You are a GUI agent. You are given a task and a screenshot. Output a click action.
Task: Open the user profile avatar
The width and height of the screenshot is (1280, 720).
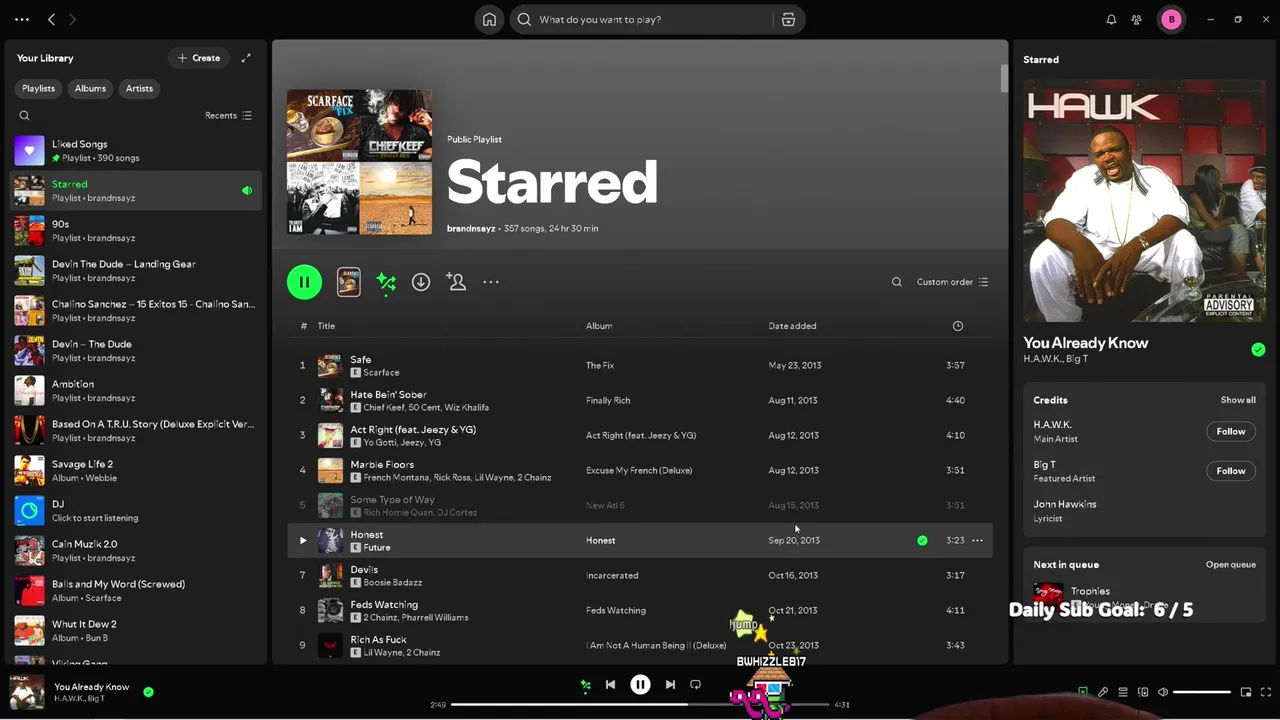[1171, 19]
